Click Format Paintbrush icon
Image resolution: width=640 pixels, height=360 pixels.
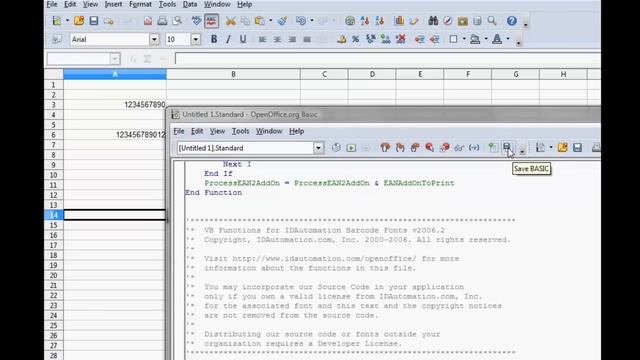(282, 21)
